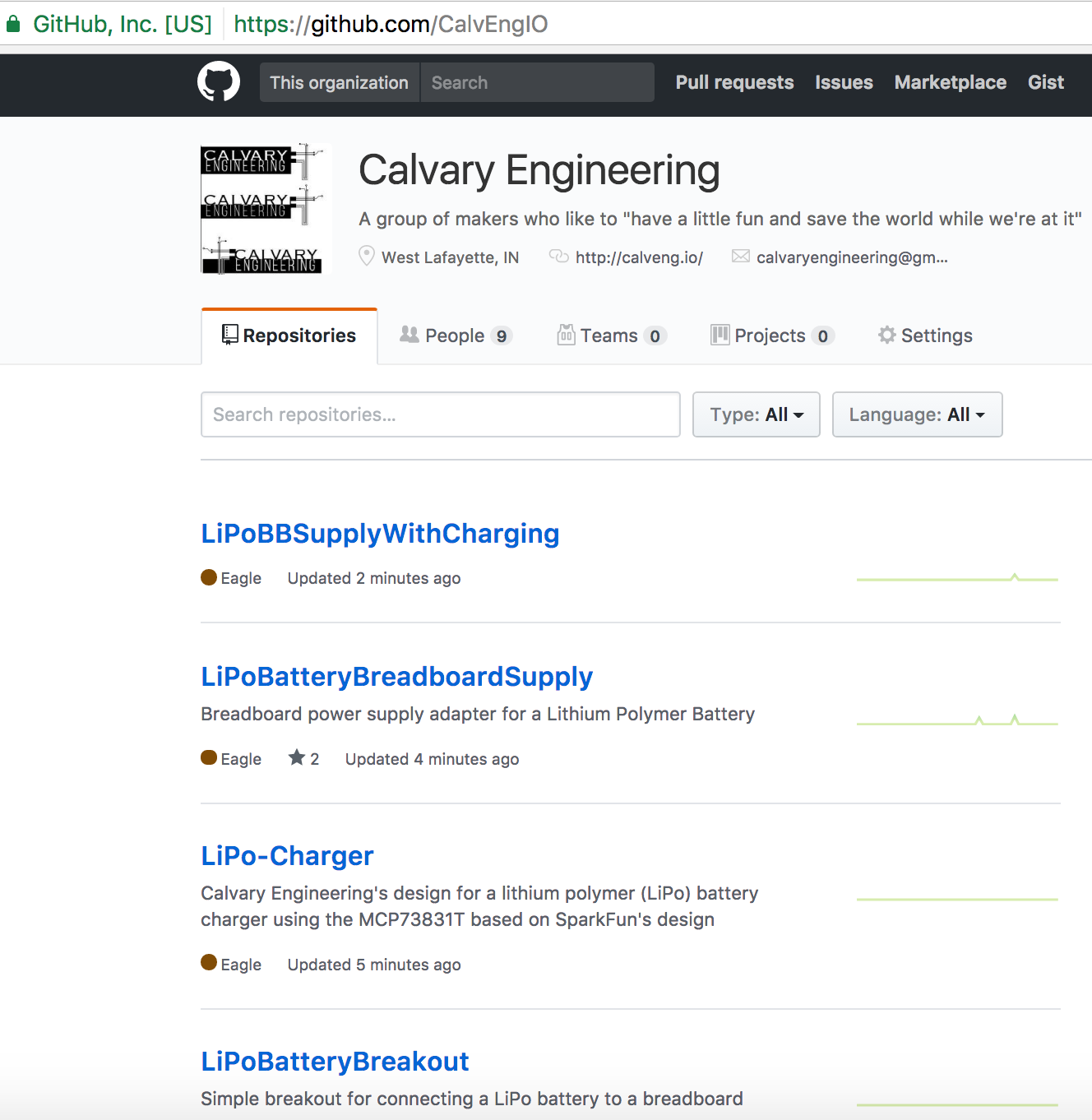Open the LiPoBBSupplyWithCharging repository
This screenshot has height=1120, width=1092.
[380, 534]
